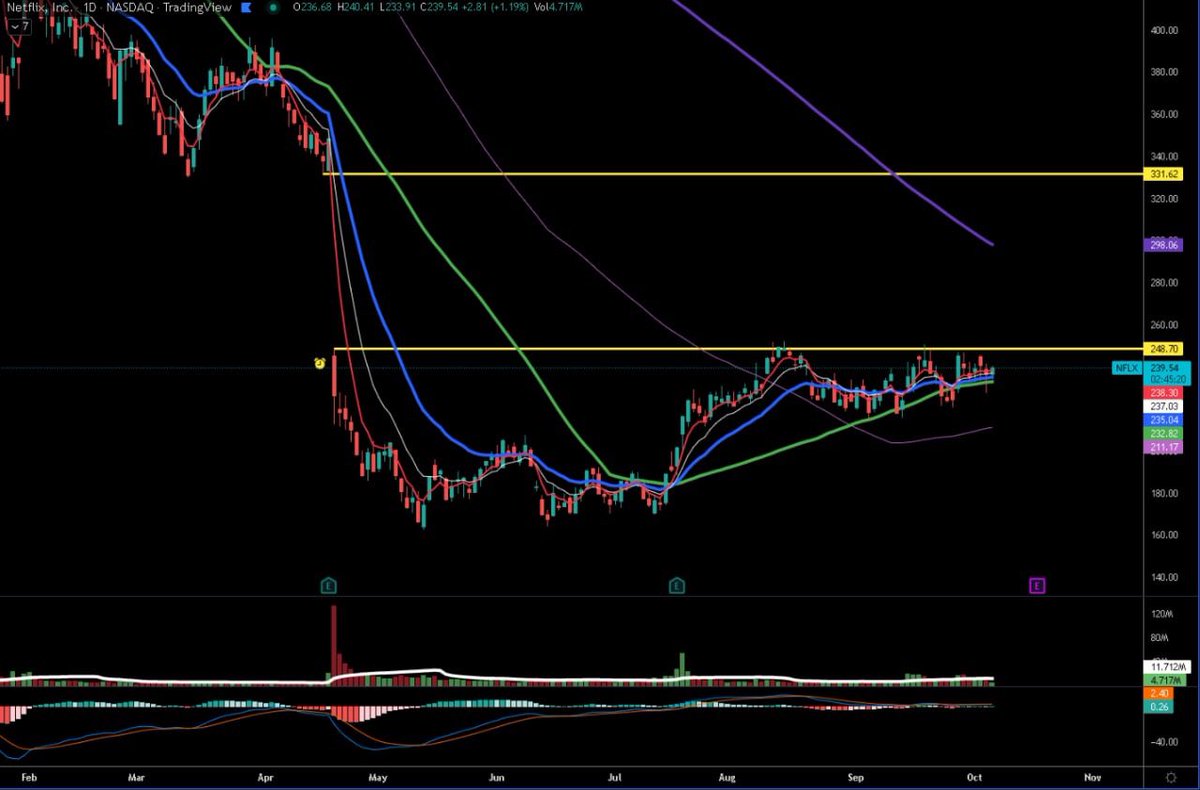Click the Nov label on the time axis
Image resolution: width=1200 pixels, height=790 pixels.
coord(1092,776)
